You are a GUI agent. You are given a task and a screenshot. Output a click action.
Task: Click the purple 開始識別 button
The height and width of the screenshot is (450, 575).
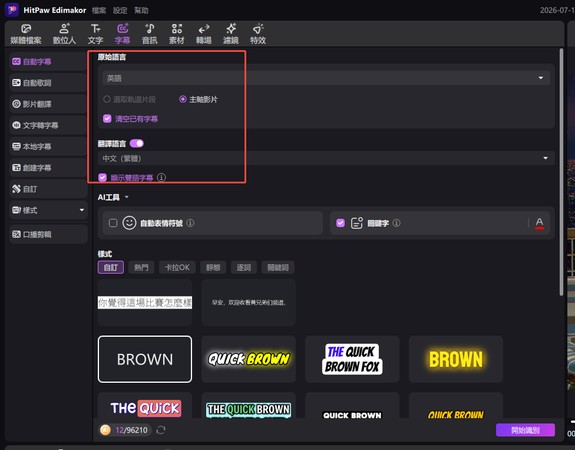click(x=525, y=430)
